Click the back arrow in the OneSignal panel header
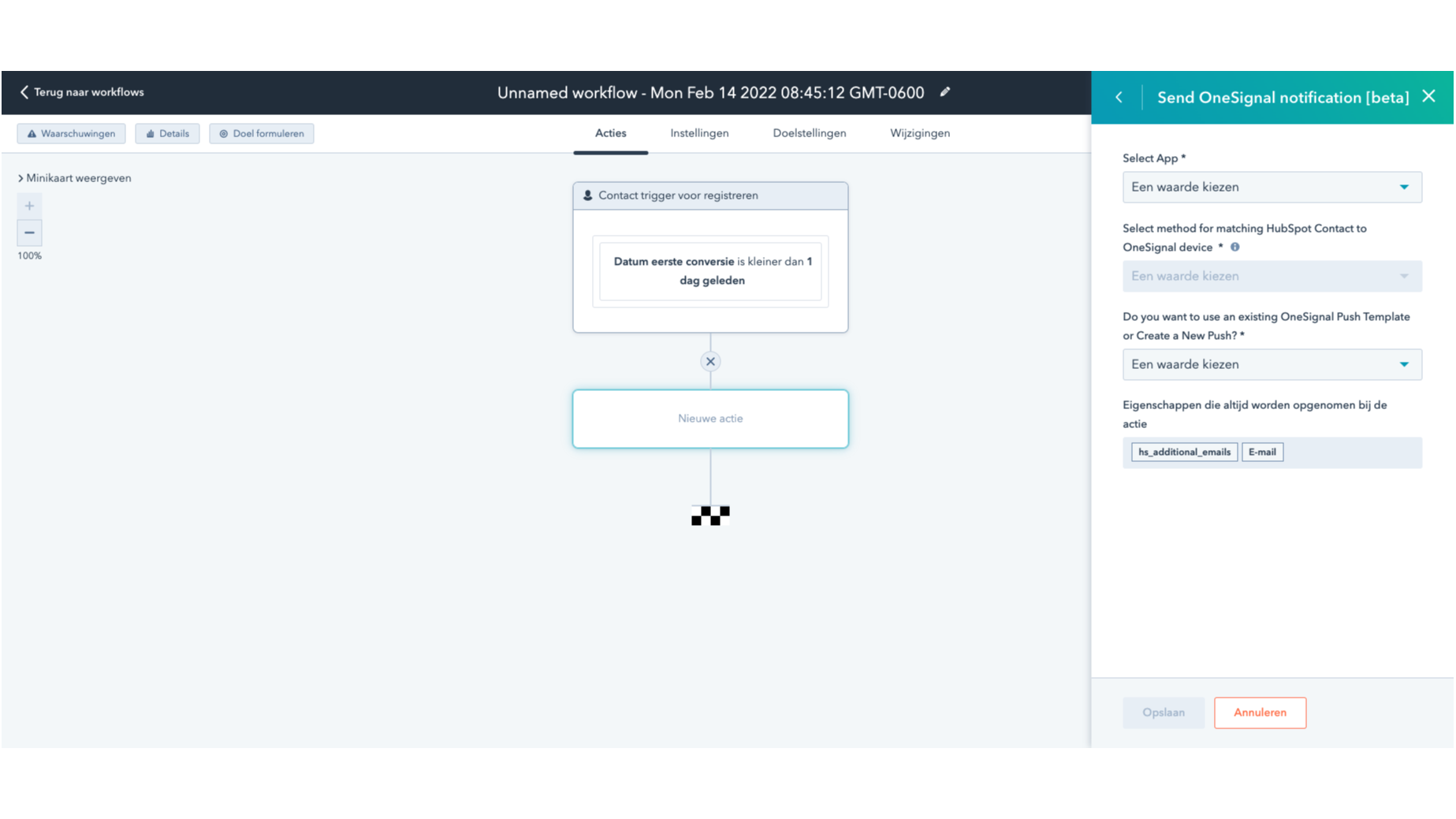 point(1119,97)
